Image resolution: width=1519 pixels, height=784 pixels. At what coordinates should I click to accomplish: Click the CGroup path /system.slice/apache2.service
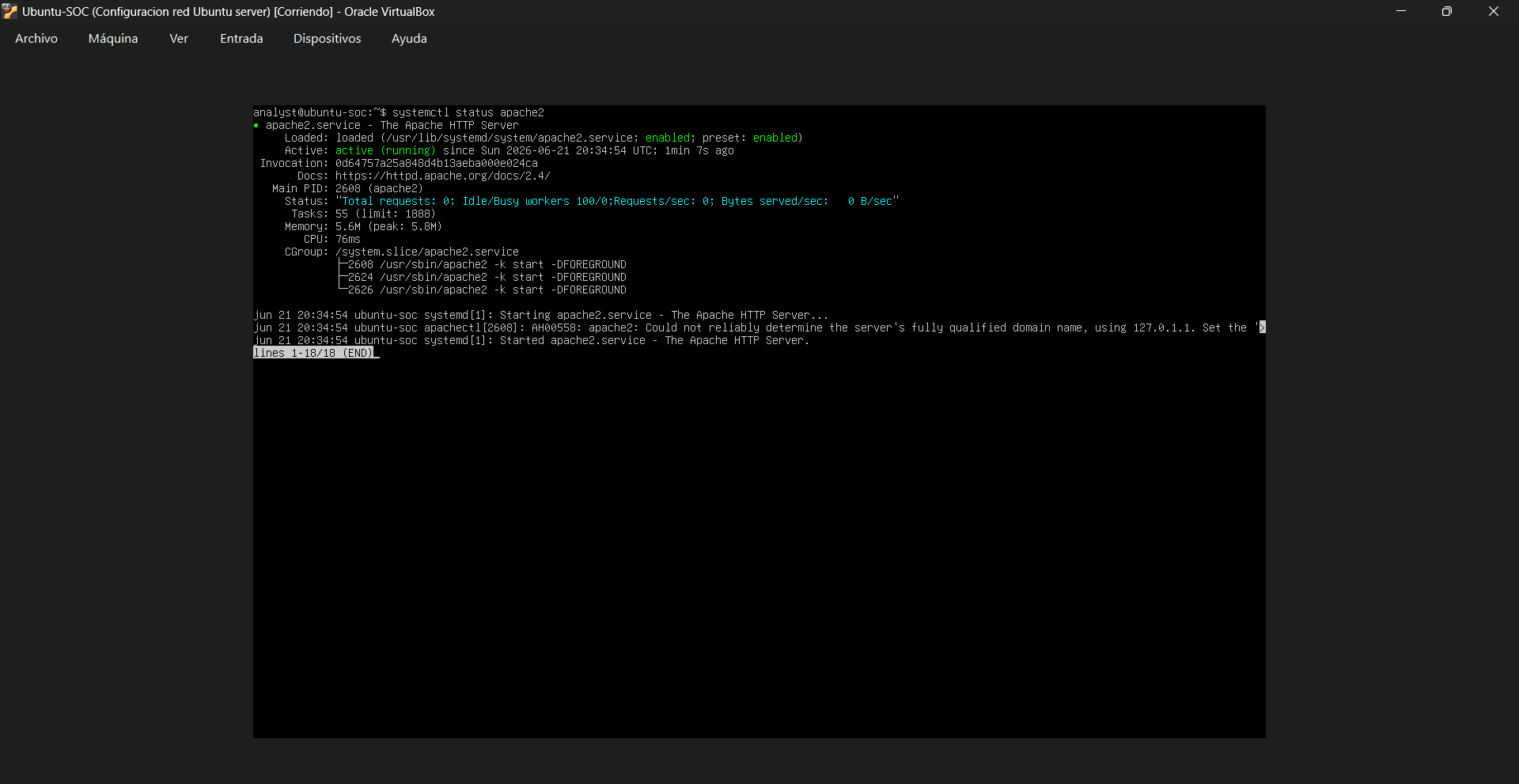click(427, 252)
